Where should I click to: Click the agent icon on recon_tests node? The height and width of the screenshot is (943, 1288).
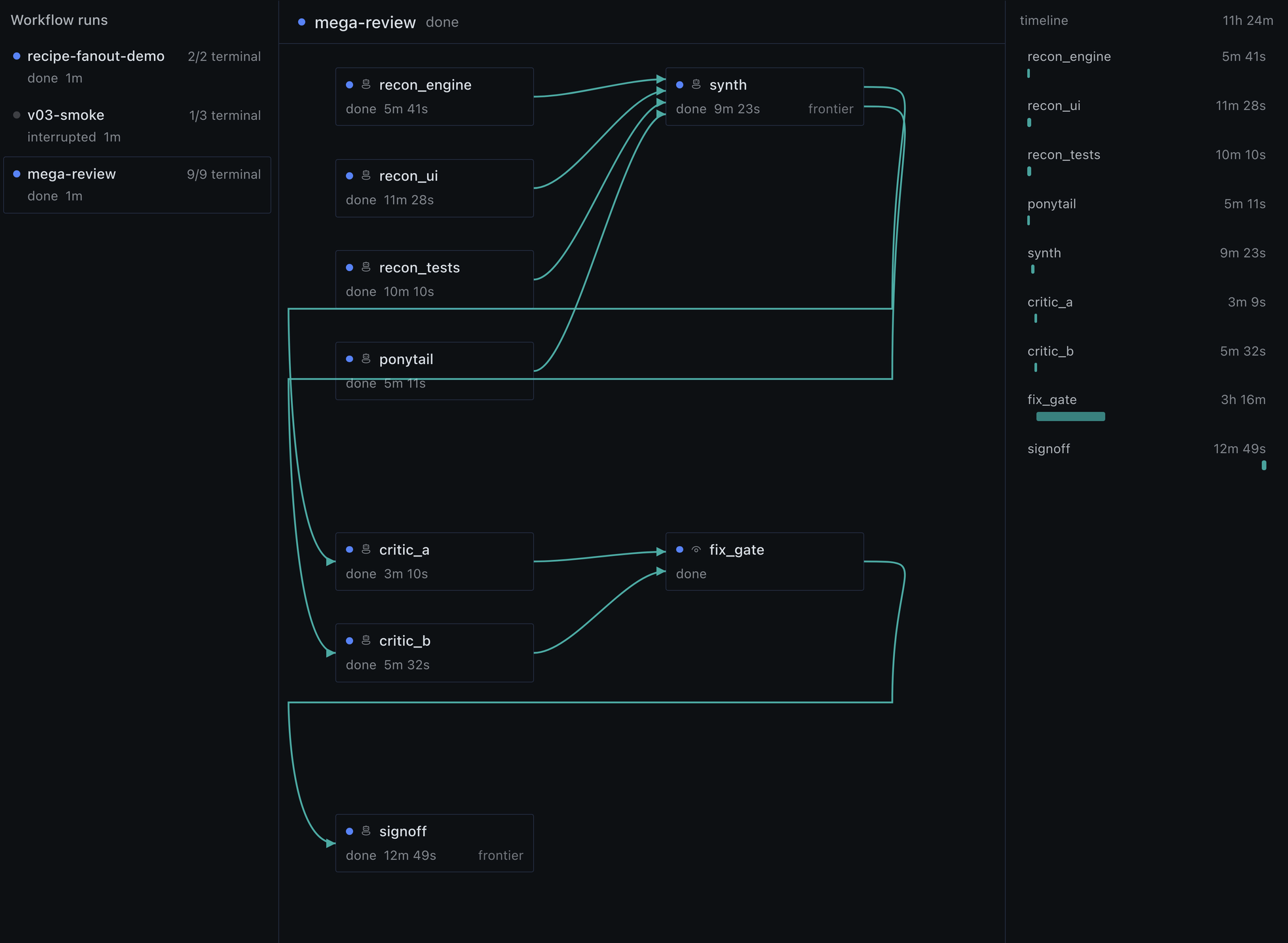366,267
